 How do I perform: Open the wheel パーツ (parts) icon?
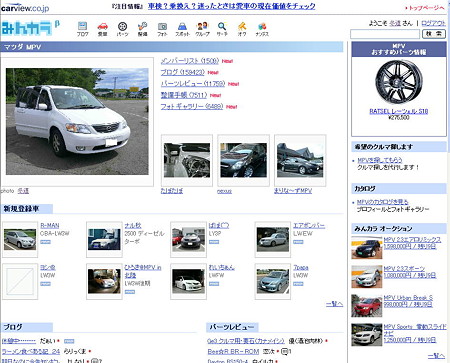tap(122, 29)
